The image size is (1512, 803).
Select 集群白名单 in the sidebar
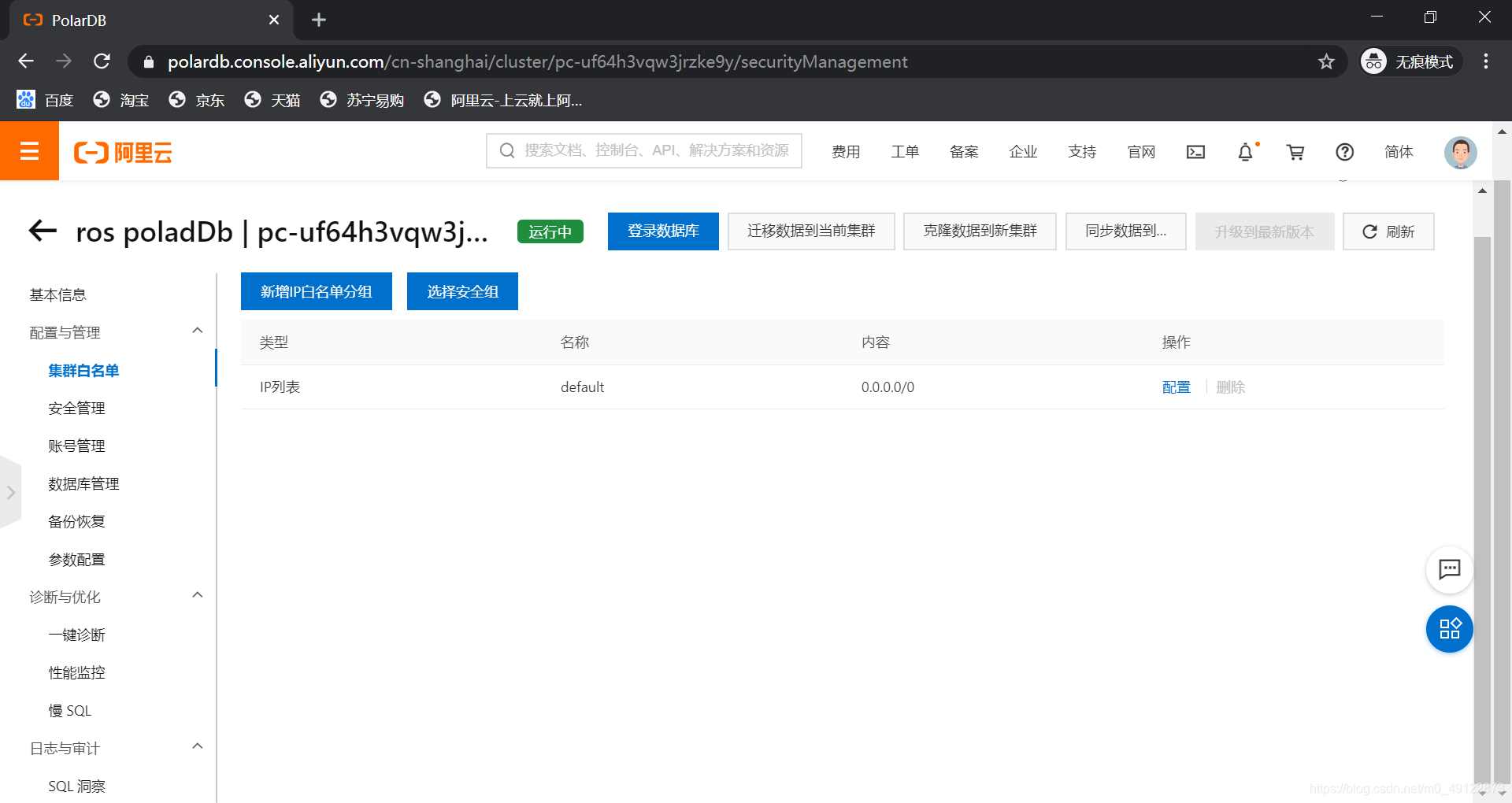[83, 370]
